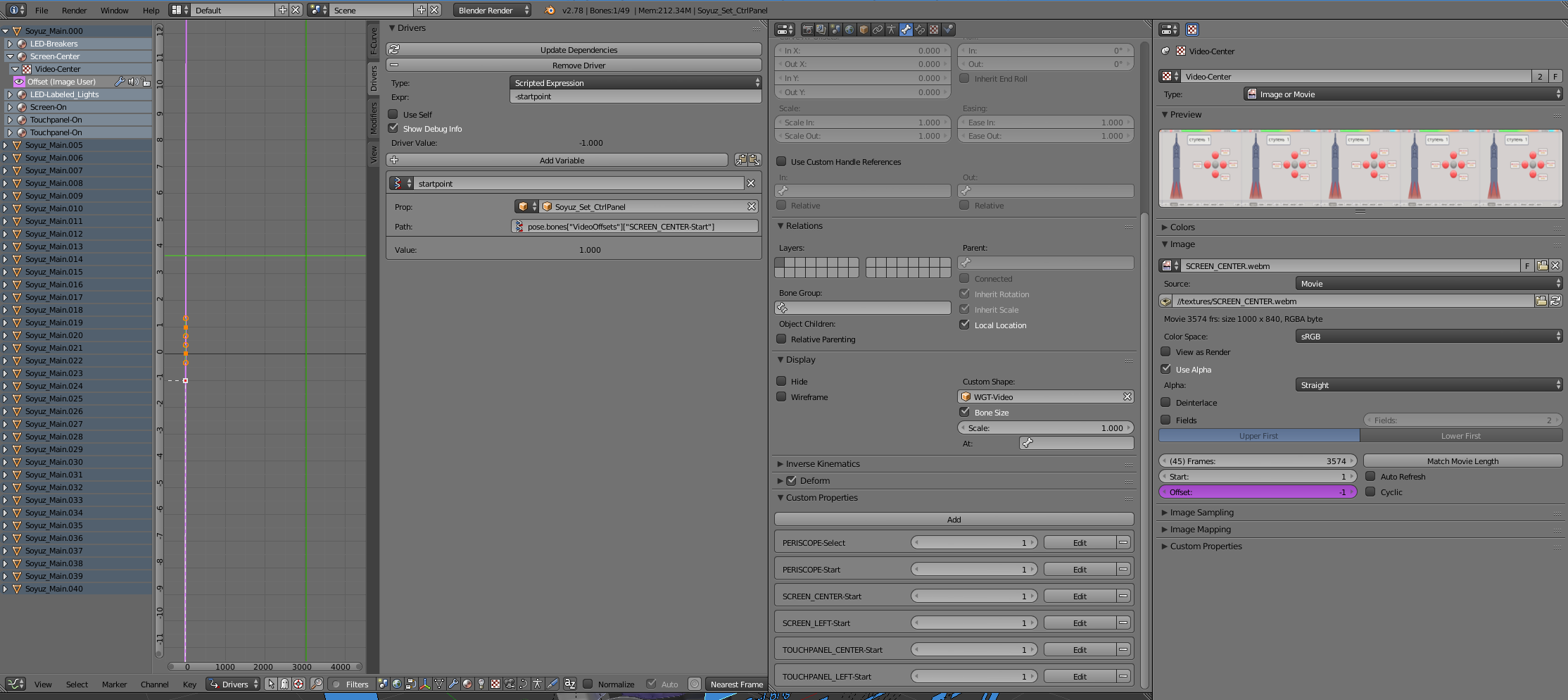Switch to the Modifiers side tab
Screen dimensions: 1568x700
(373, 118)
